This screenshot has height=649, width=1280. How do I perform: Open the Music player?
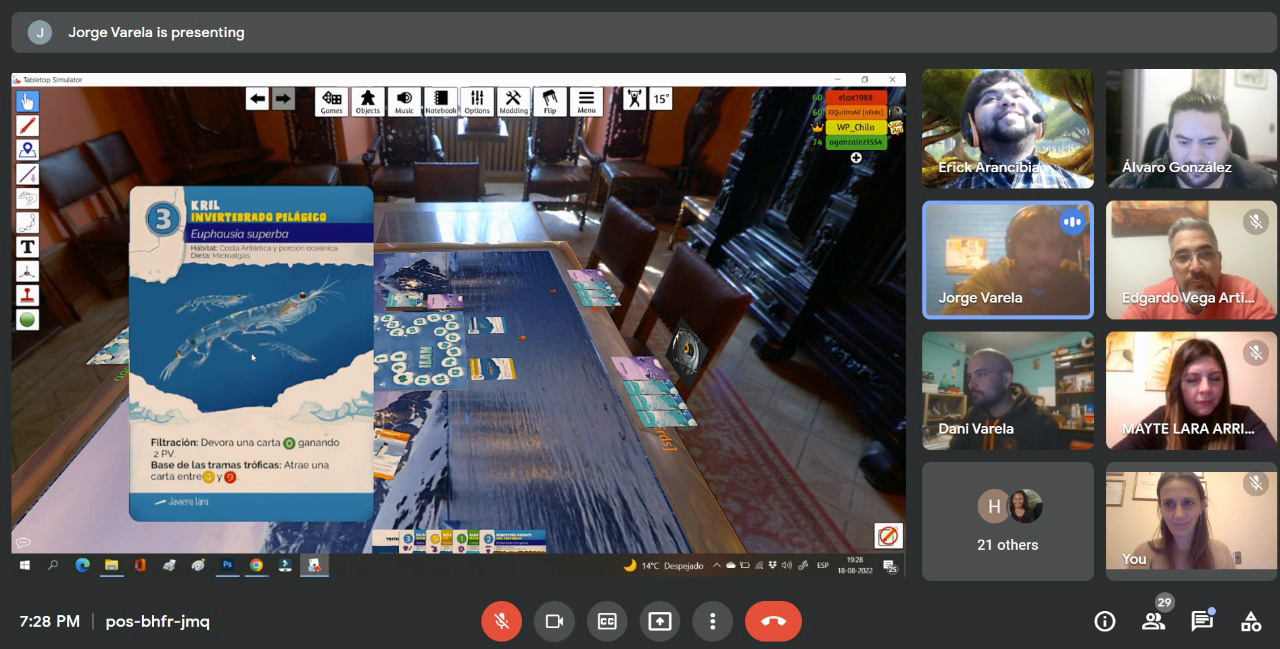pos(404,102)
